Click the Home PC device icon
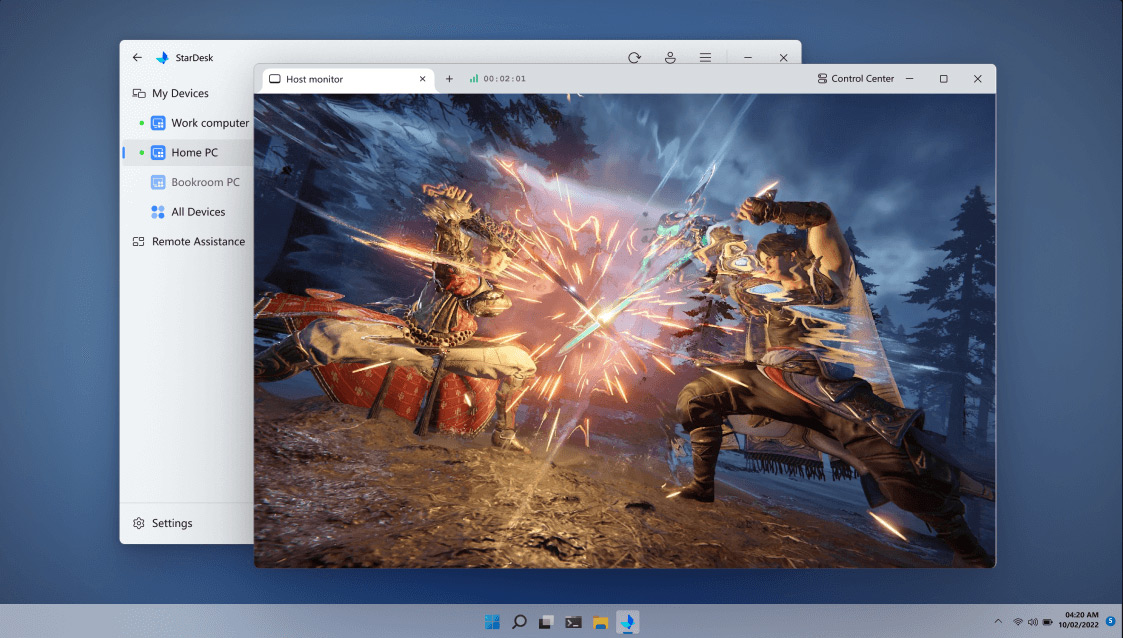1123x638 pixels. (158, 153)
